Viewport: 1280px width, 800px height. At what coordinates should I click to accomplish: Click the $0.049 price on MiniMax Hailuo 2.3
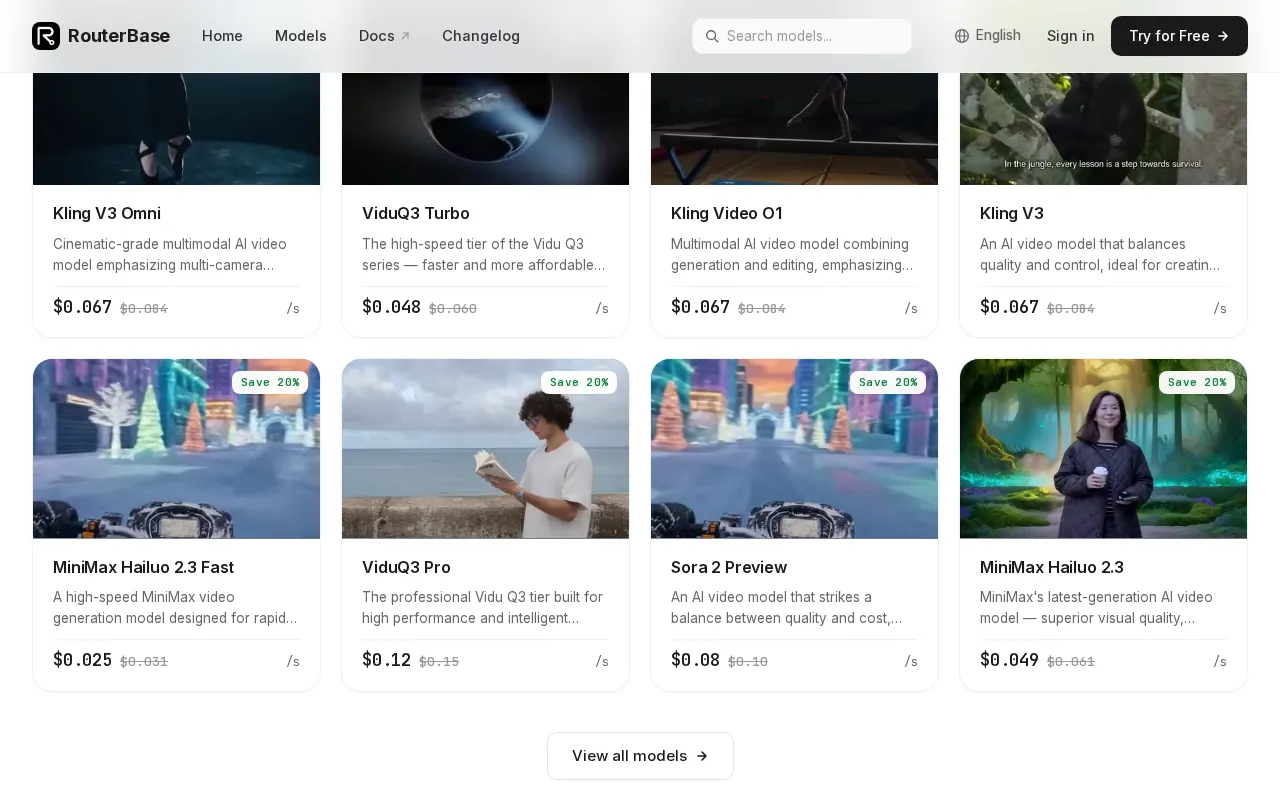point(1009,660)
